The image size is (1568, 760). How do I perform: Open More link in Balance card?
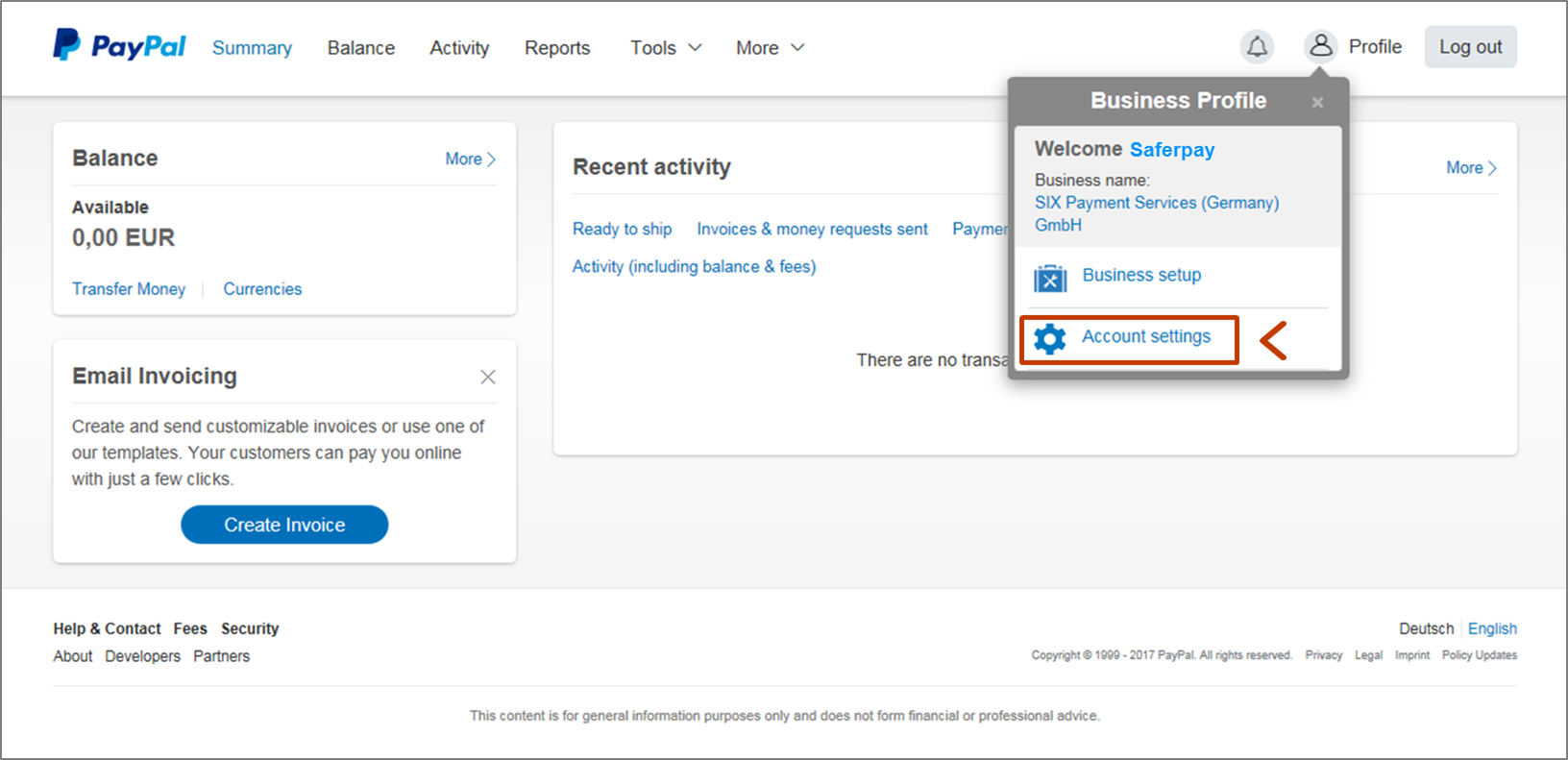tap(470, 159)
